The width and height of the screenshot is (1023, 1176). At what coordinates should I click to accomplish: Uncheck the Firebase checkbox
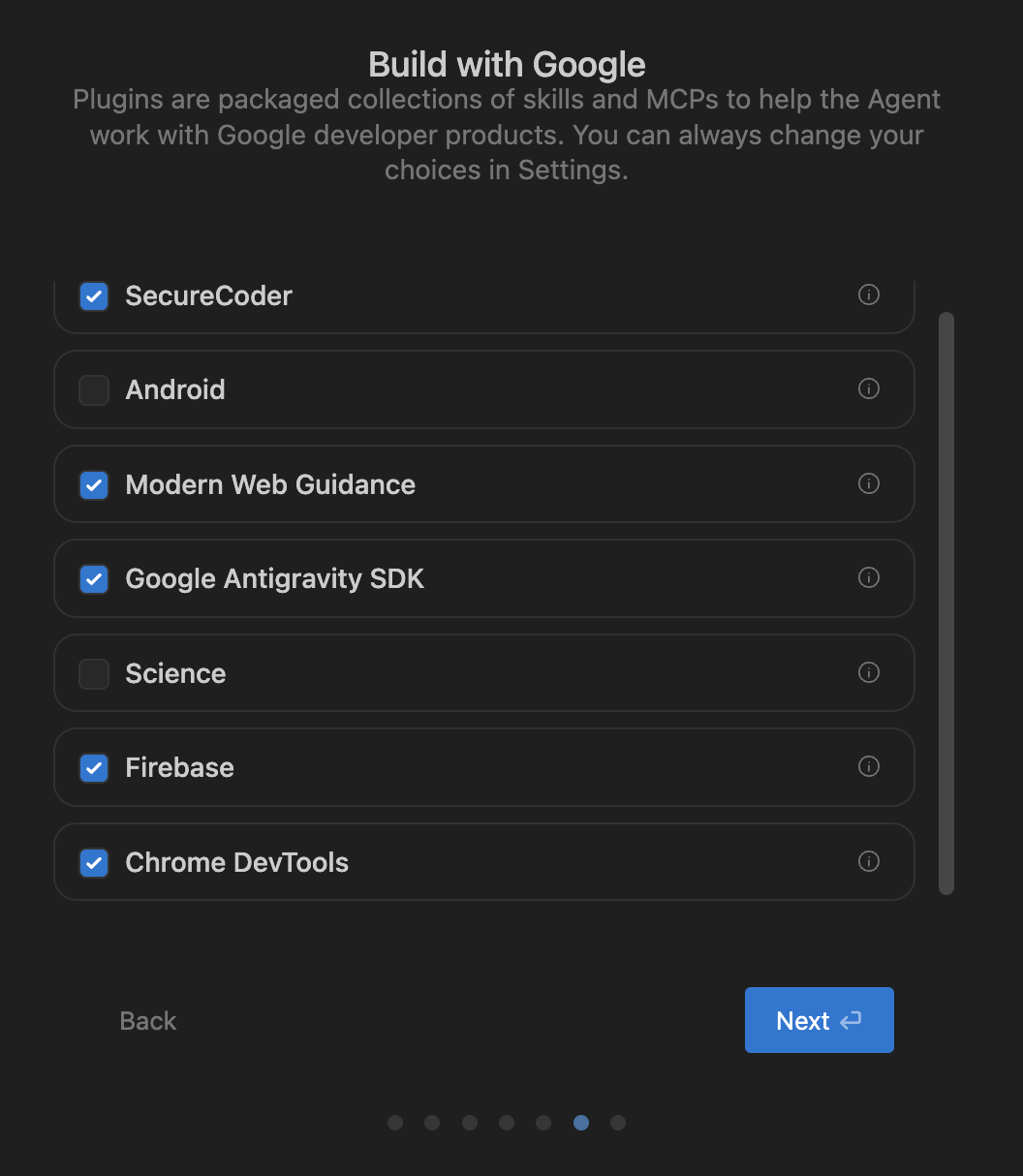(x=94, y=767)
